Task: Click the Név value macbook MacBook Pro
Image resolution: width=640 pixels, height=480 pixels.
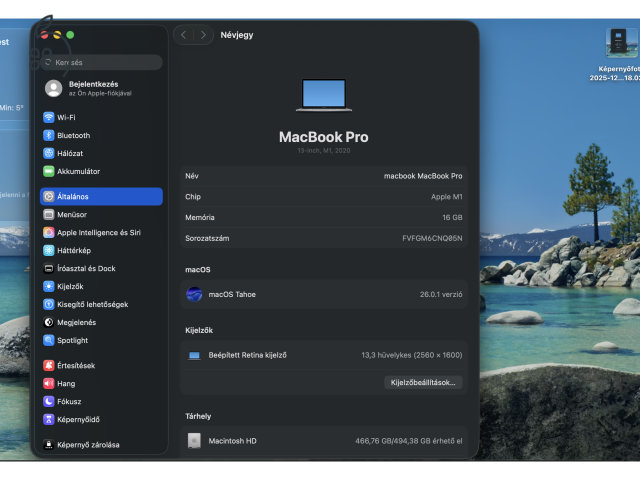Action: pyautogui.click(x=423, y=176)
